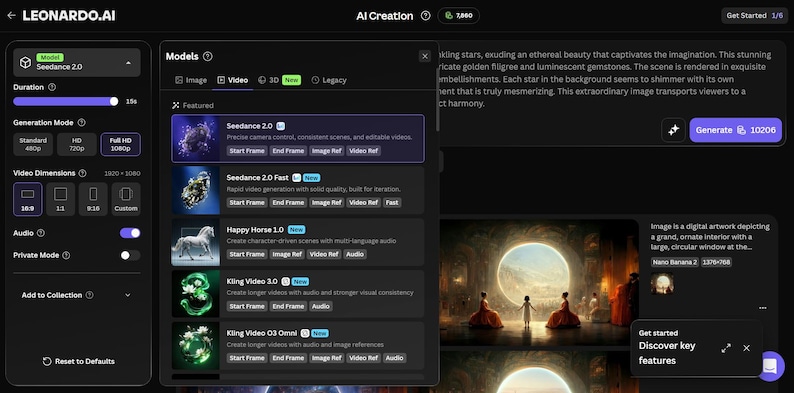
Task: Click the Nano Banana 2 tag
Action: (x=674, y=262)
